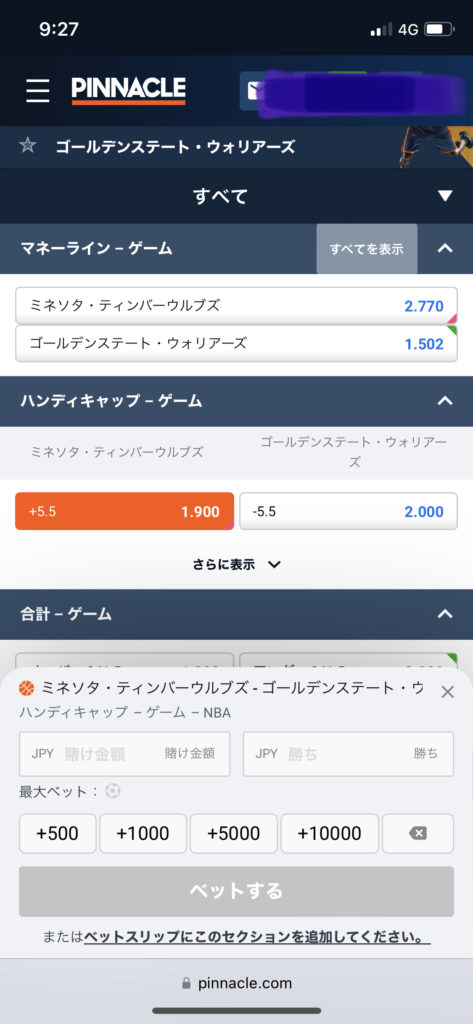The image size is (473, 1024).
Task: Add +1000 to the stake
Action: [143, 833]
